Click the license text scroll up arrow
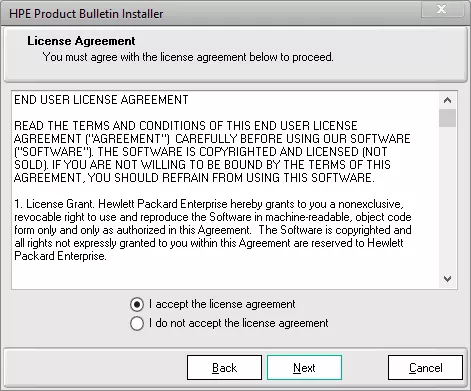This screenshot has width=471, height=391. pyautogui.click(x=447, y=100)
